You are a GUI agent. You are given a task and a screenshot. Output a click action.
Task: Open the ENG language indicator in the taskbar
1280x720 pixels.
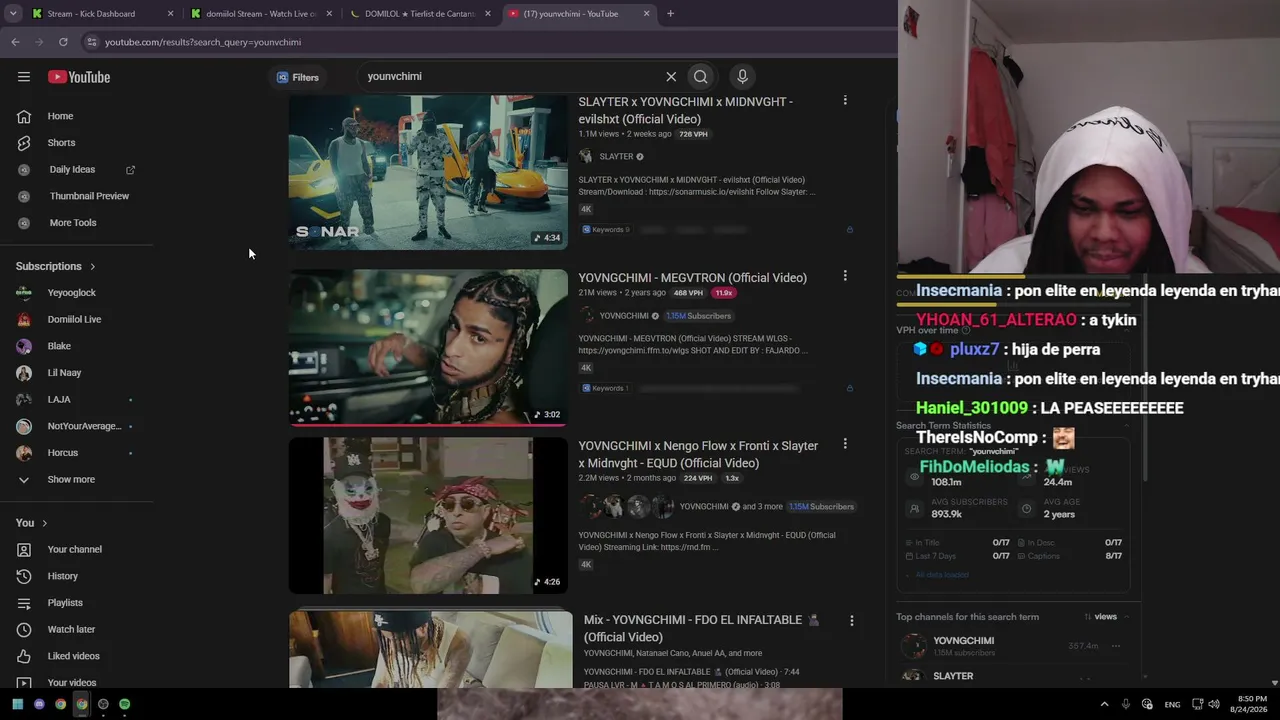(1172, 704)
